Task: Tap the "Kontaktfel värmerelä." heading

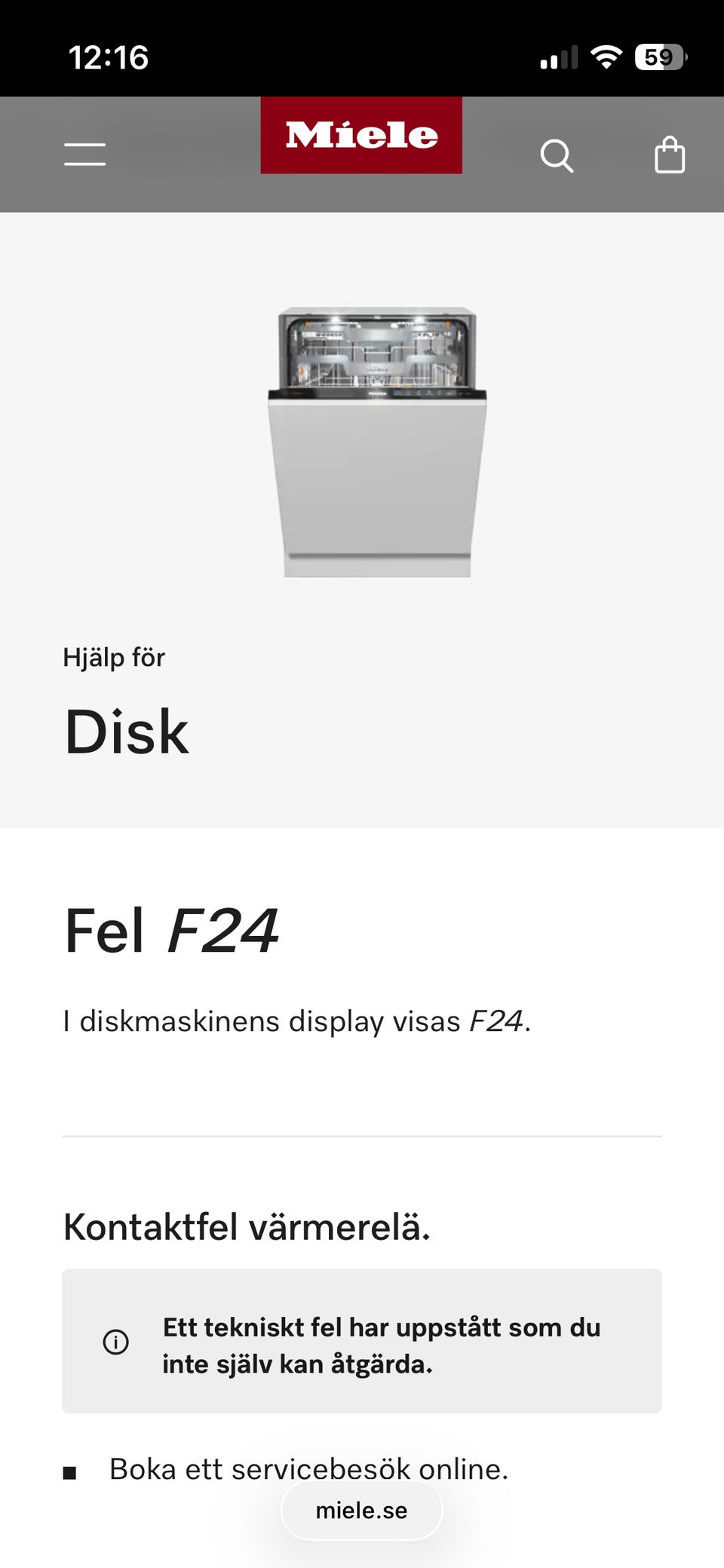Action: coord(247,1227)
